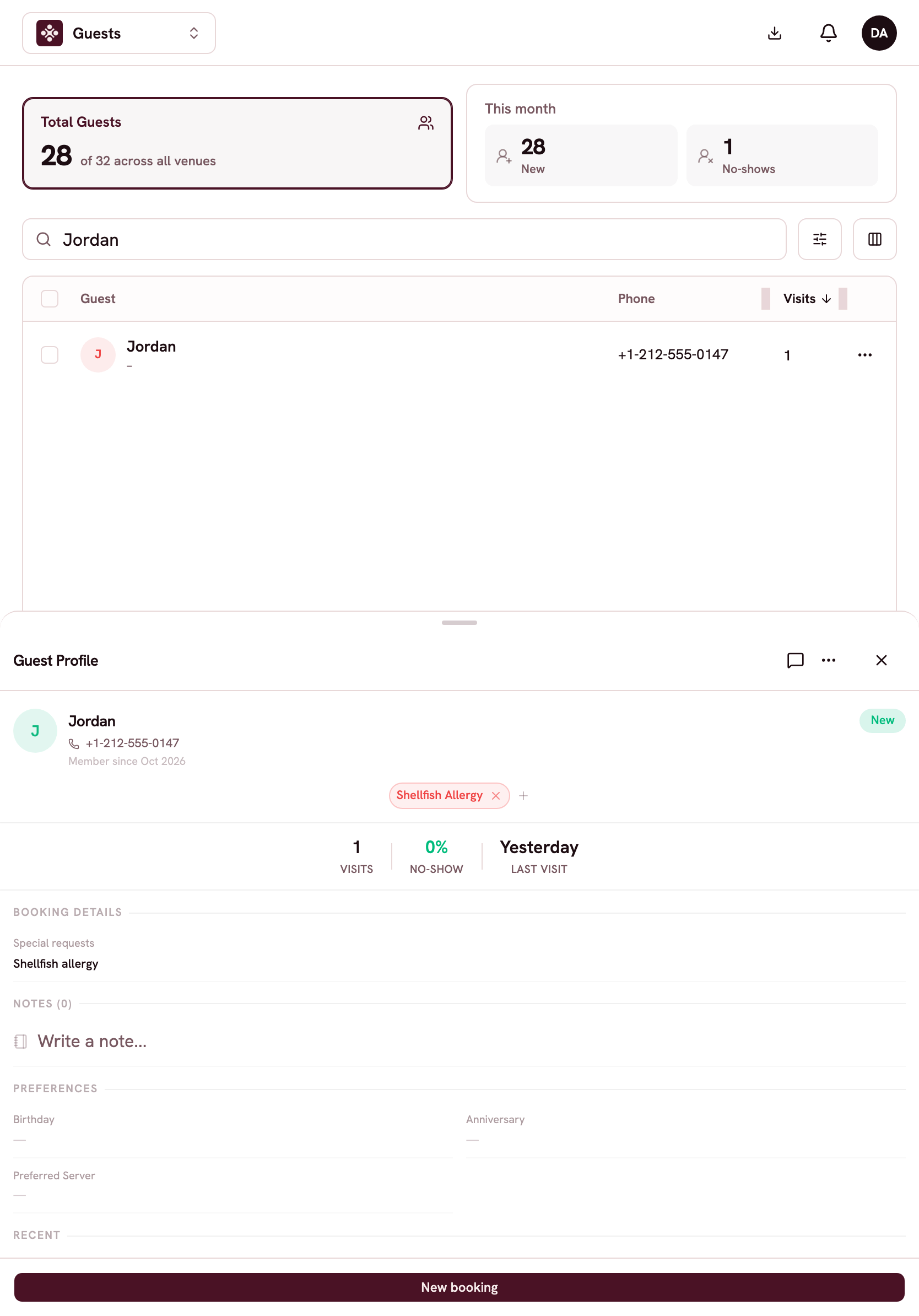This screenshot has height=1316, width=919.
Task: Click the Guest column header
Action: pos(98,299)
